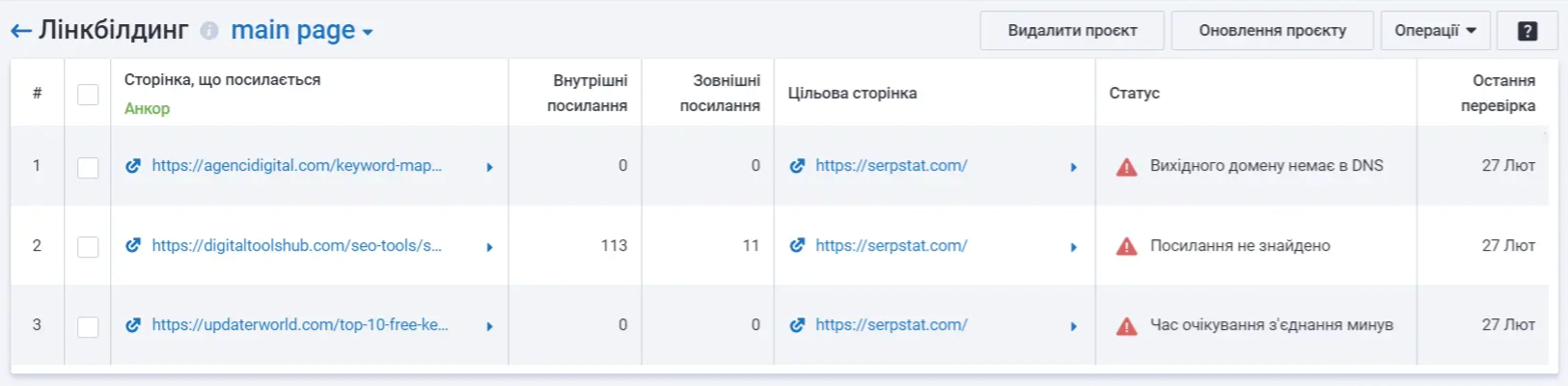Select the status Час очікування з'єднання минув
Screen dimensions: 1568x386
point(1272,324)
